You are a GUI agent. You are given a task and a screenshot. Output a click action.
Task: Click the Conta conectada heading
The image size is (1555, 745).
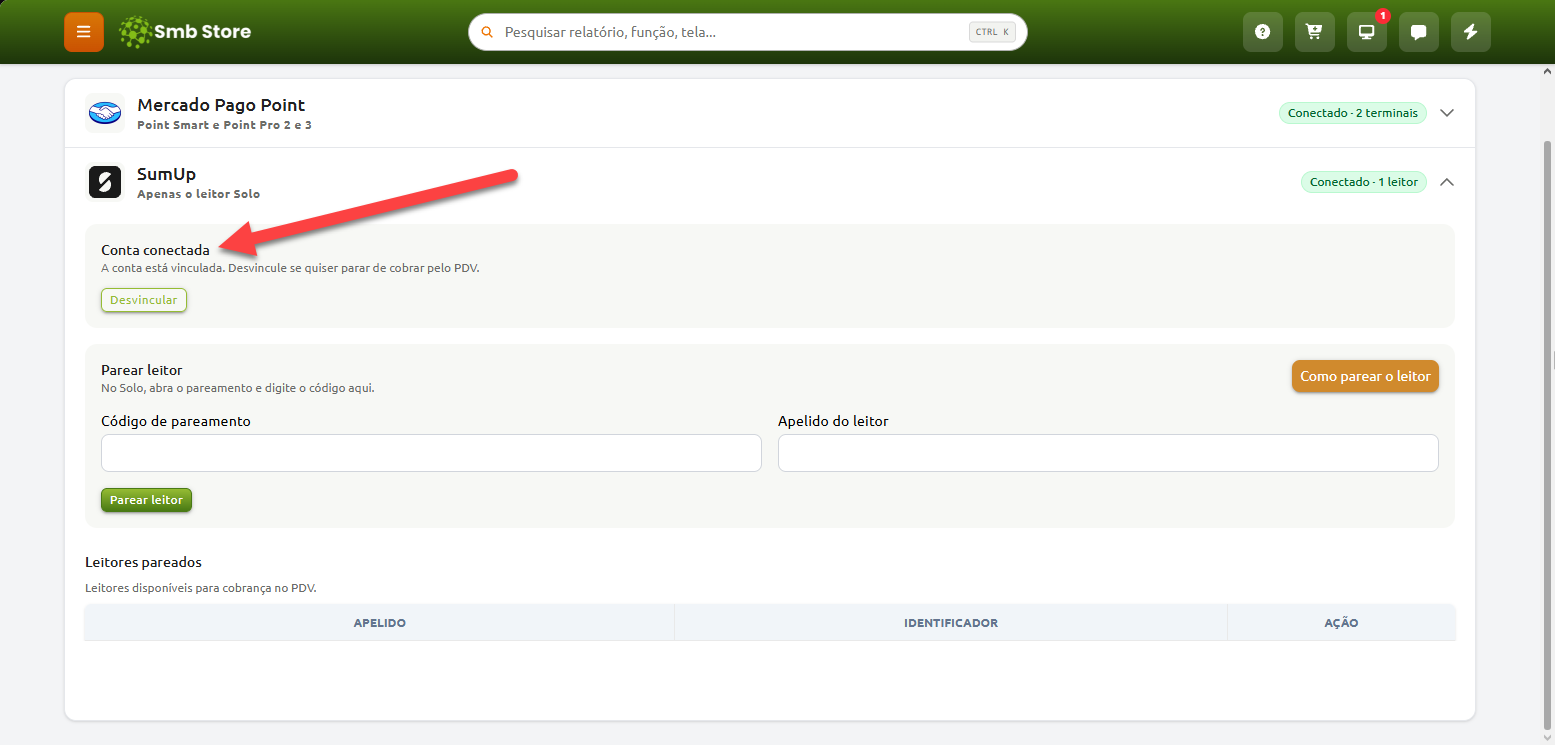pyautogui.click(x=156, y=250)
